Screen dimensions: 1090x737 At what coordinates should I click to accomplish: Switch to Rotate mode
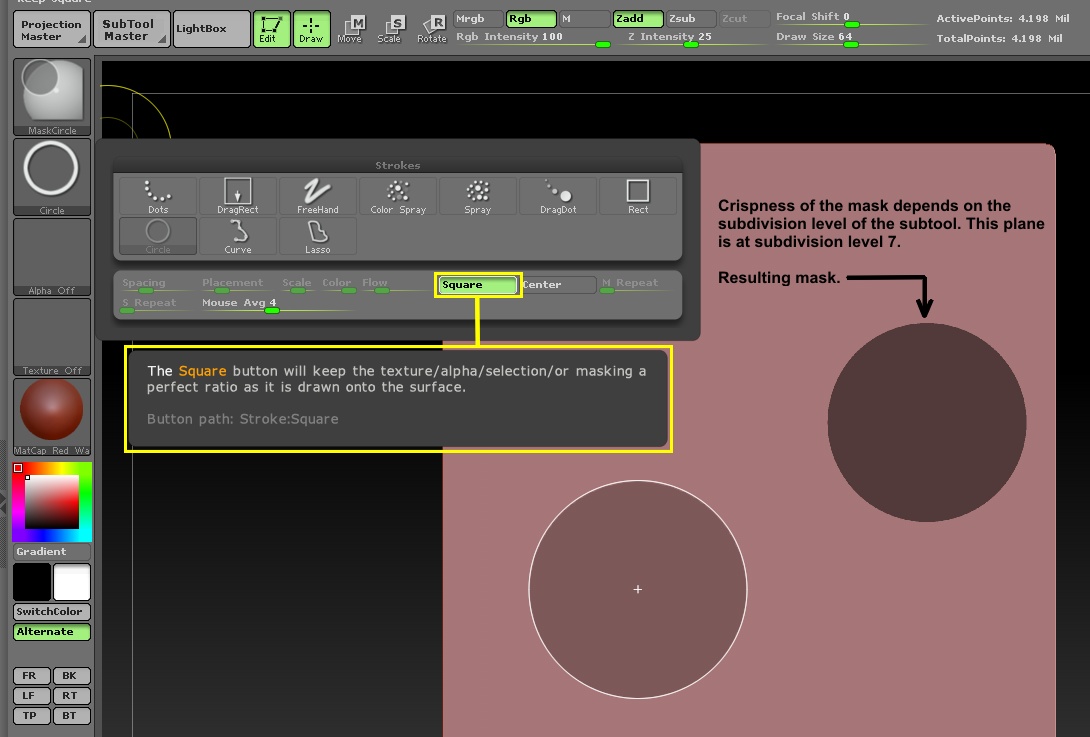431,29
